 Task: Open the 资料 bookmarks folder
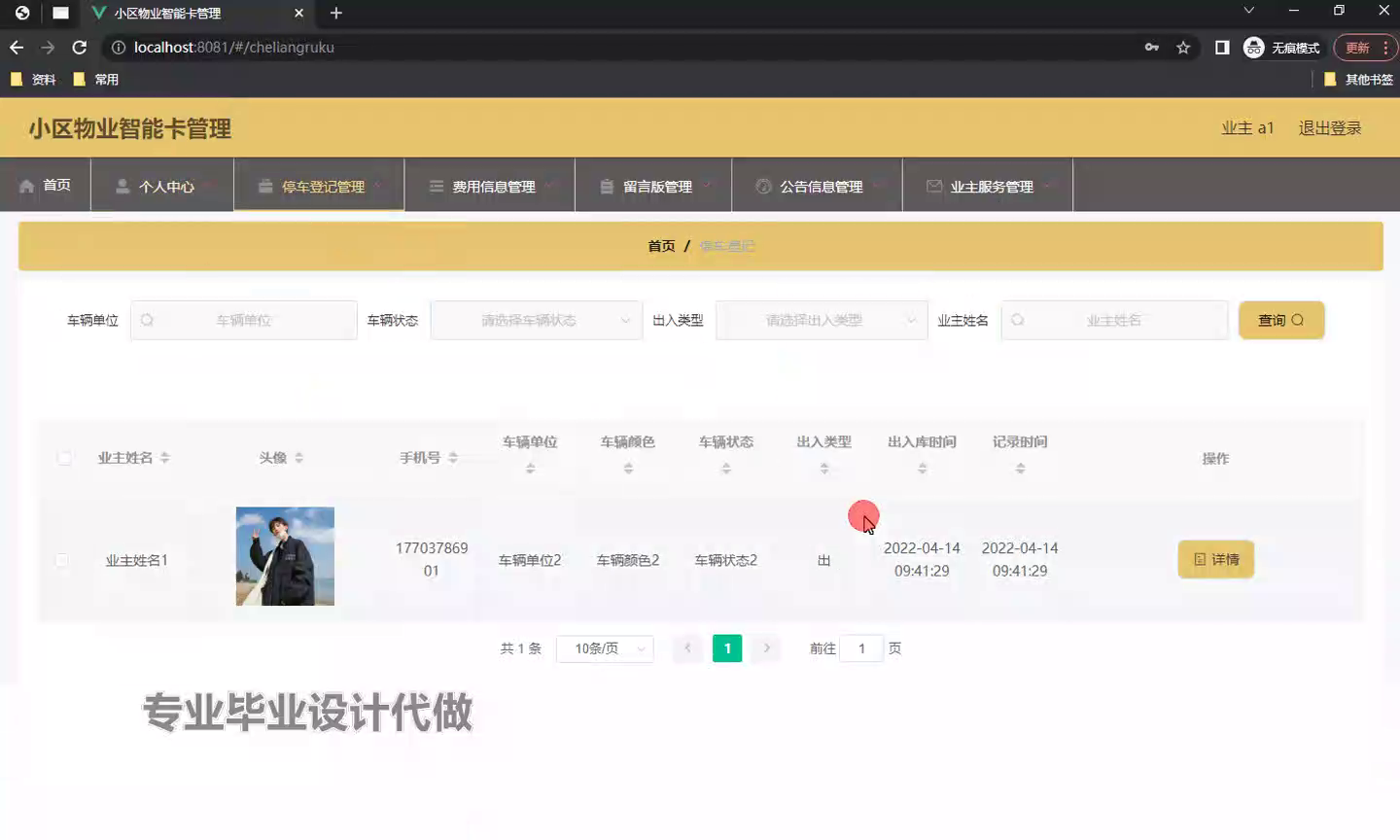[33, 80]
